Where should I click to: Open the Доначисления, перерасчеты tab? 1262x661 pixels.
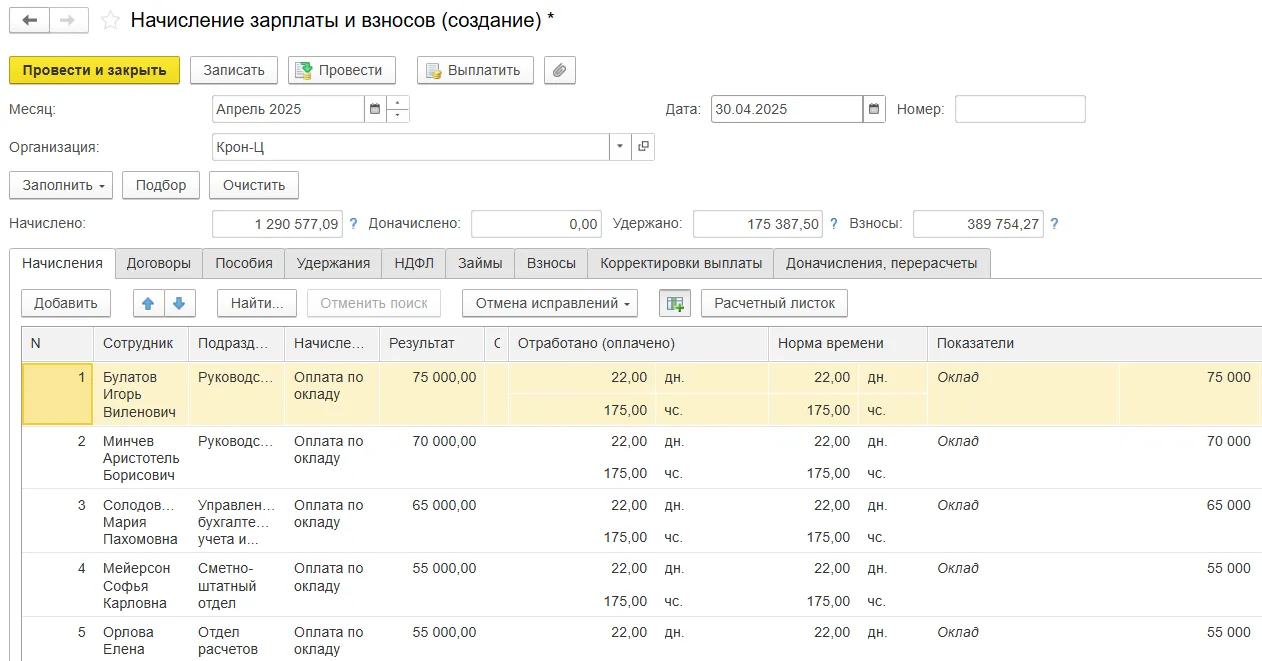point(882,263)
